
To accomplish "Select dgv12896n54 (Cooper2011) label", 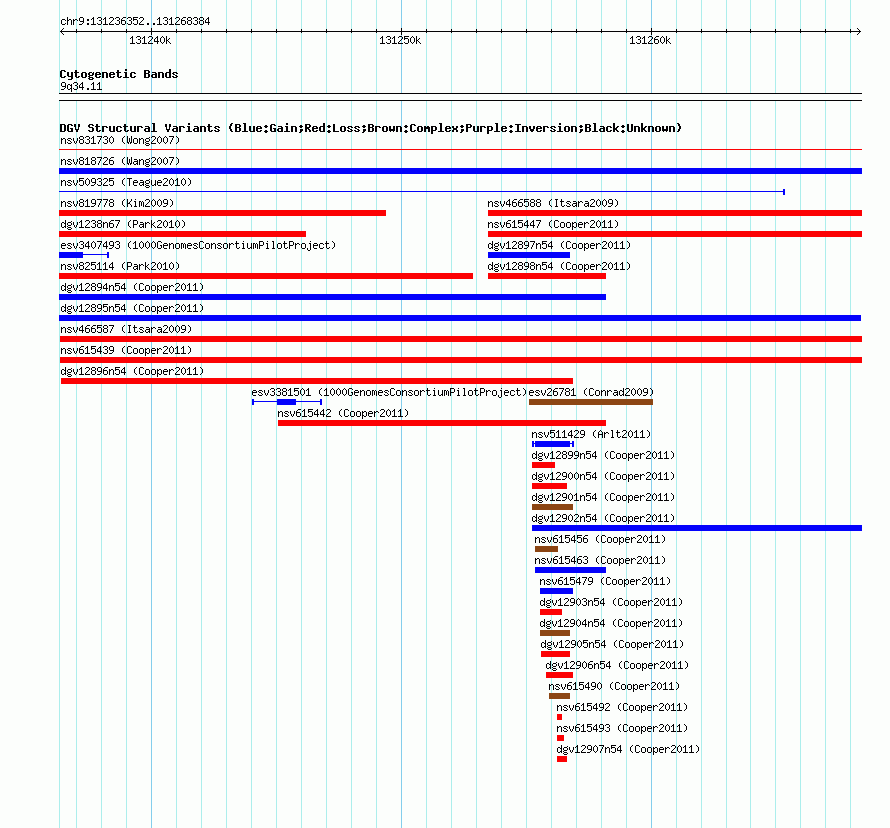I will 132,371.
